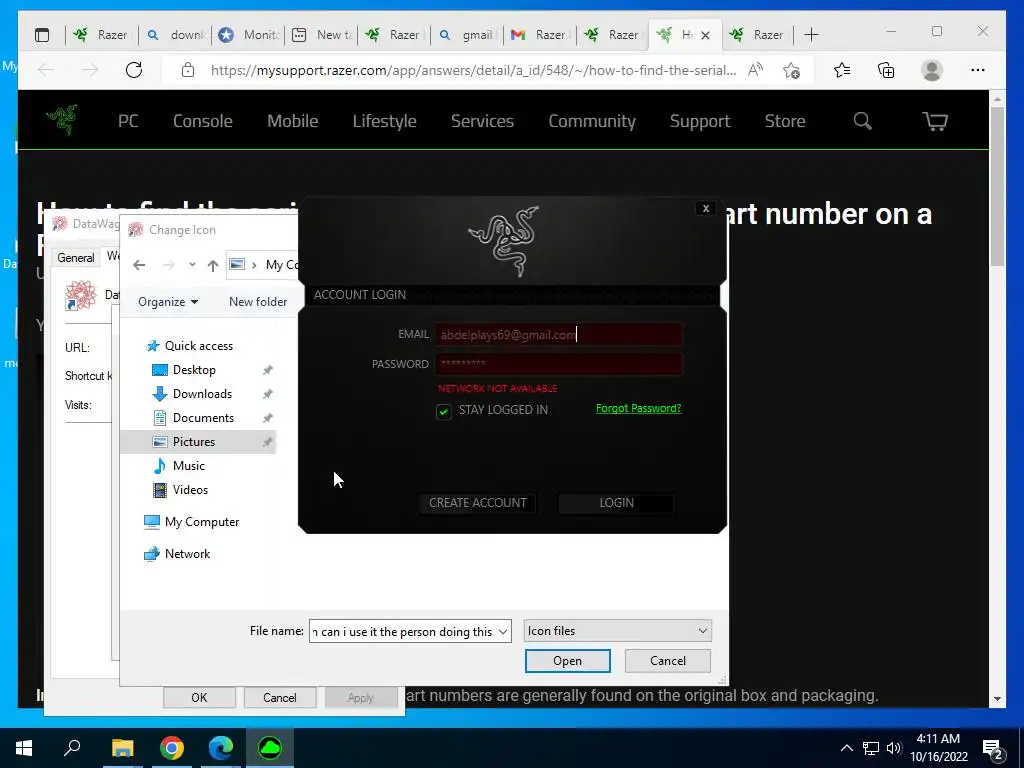This screenshot has height=768, width=1024.
Task: Open the Services menu on Razer site
Action: 483,121
